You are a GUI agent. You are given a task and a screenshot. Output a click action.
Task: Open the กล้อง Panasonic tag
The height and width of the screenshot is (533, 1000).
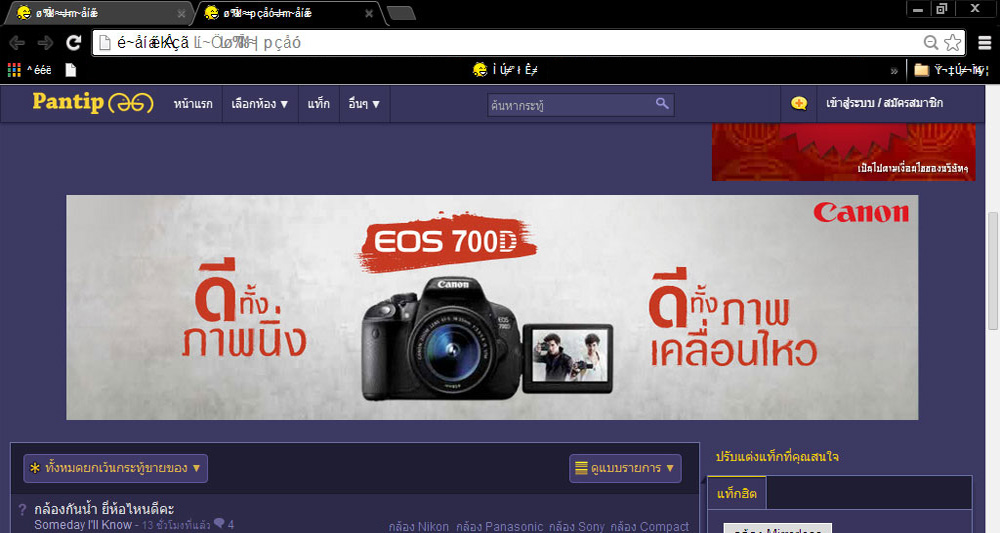(499, 527)
